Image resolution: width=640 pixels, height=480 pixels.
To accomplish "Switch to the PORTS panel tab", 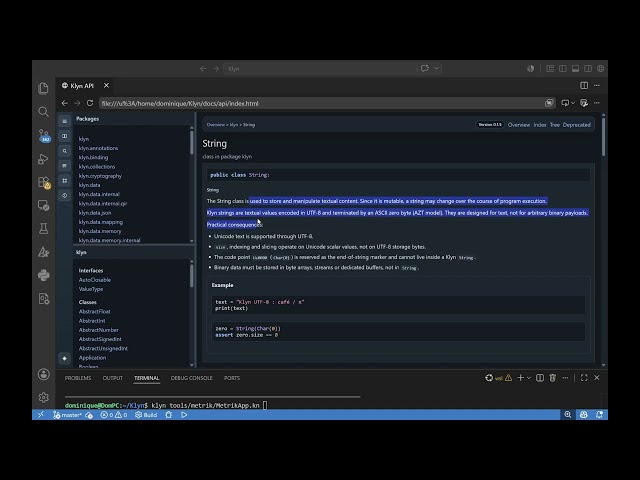I will [x=232, y=378].
